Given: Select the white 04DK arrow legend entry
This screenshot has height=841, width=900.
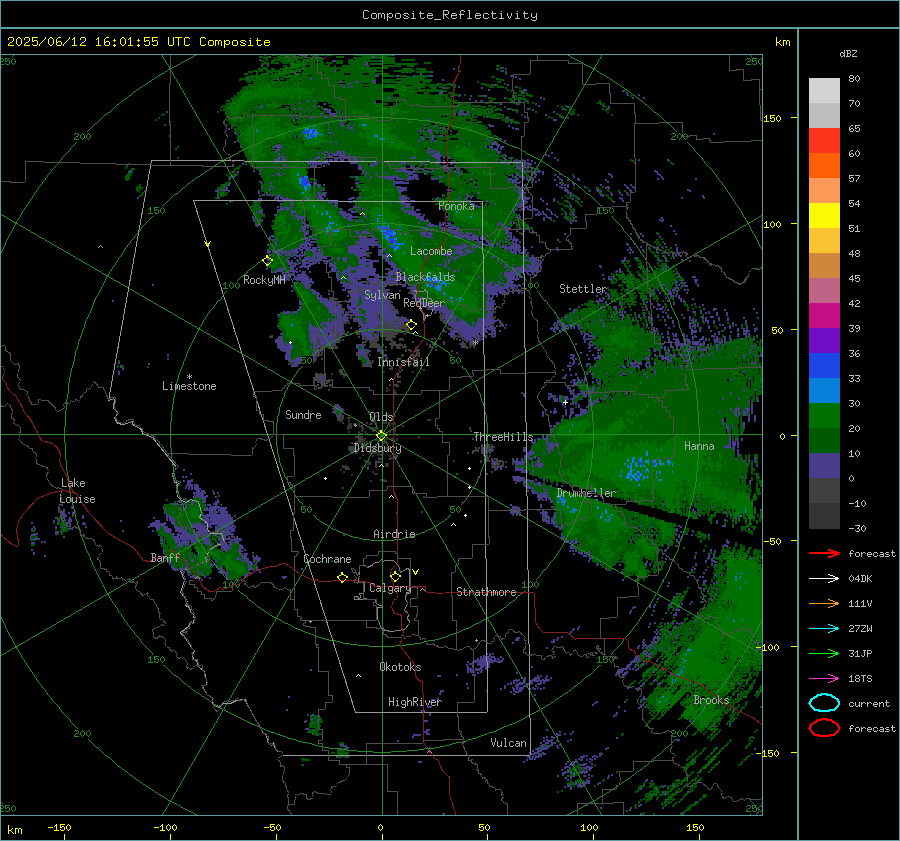Looking at the screenshot, I should coord(824,578).
